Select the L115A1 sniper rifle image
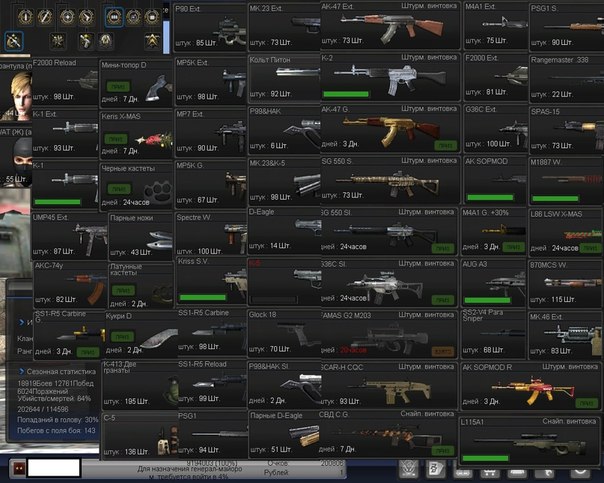Image resolution: width=604 pixels, height=483 pixels. pyautogui.click(x=531, y=443)
